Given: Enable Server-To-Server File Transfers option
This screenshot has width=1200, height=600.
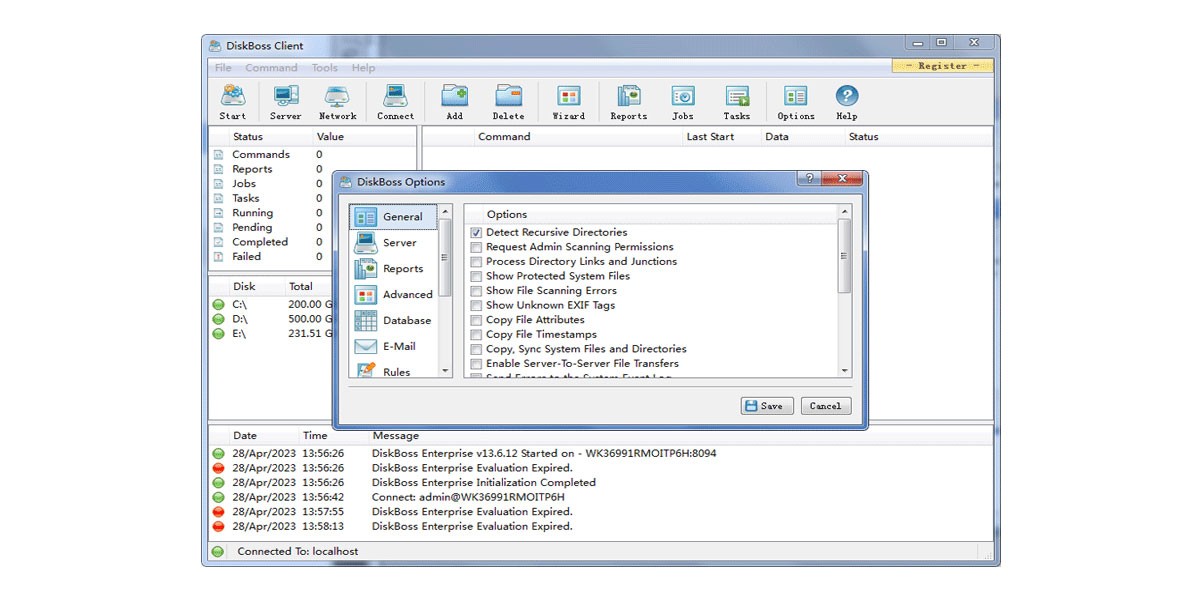Looking at the screenshot, I should (477, 364).
